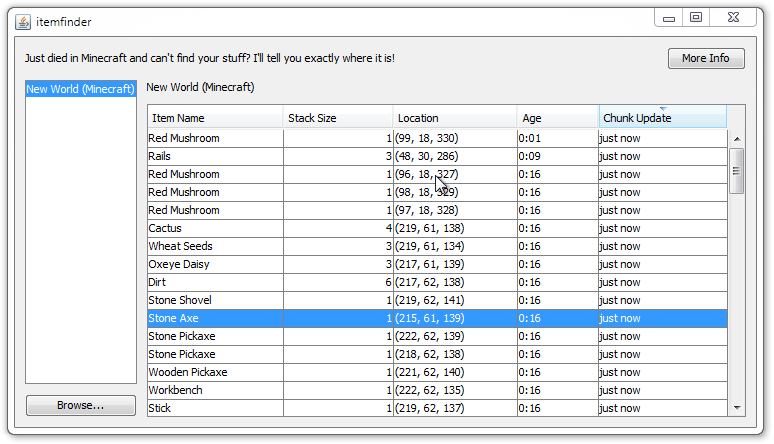Click the table scrollbar down arrow
Viewport: 774px width, 444px height.
pyautogui.click(x=737, y=407)
